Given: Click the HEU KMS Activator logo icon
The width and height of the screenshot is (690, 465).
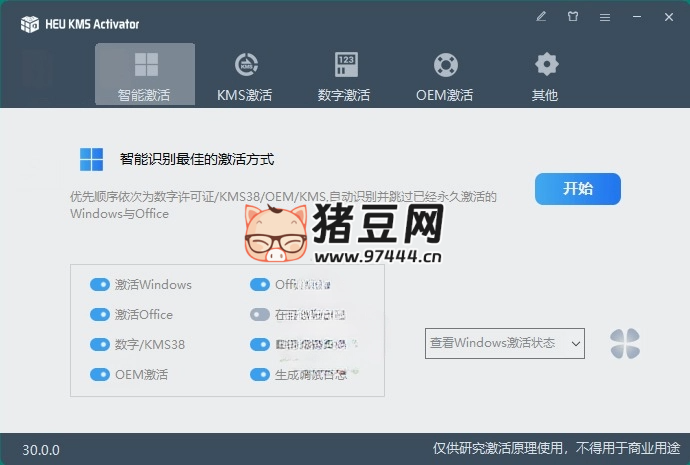Looking at the screenshot, I should tap(28, 24).
